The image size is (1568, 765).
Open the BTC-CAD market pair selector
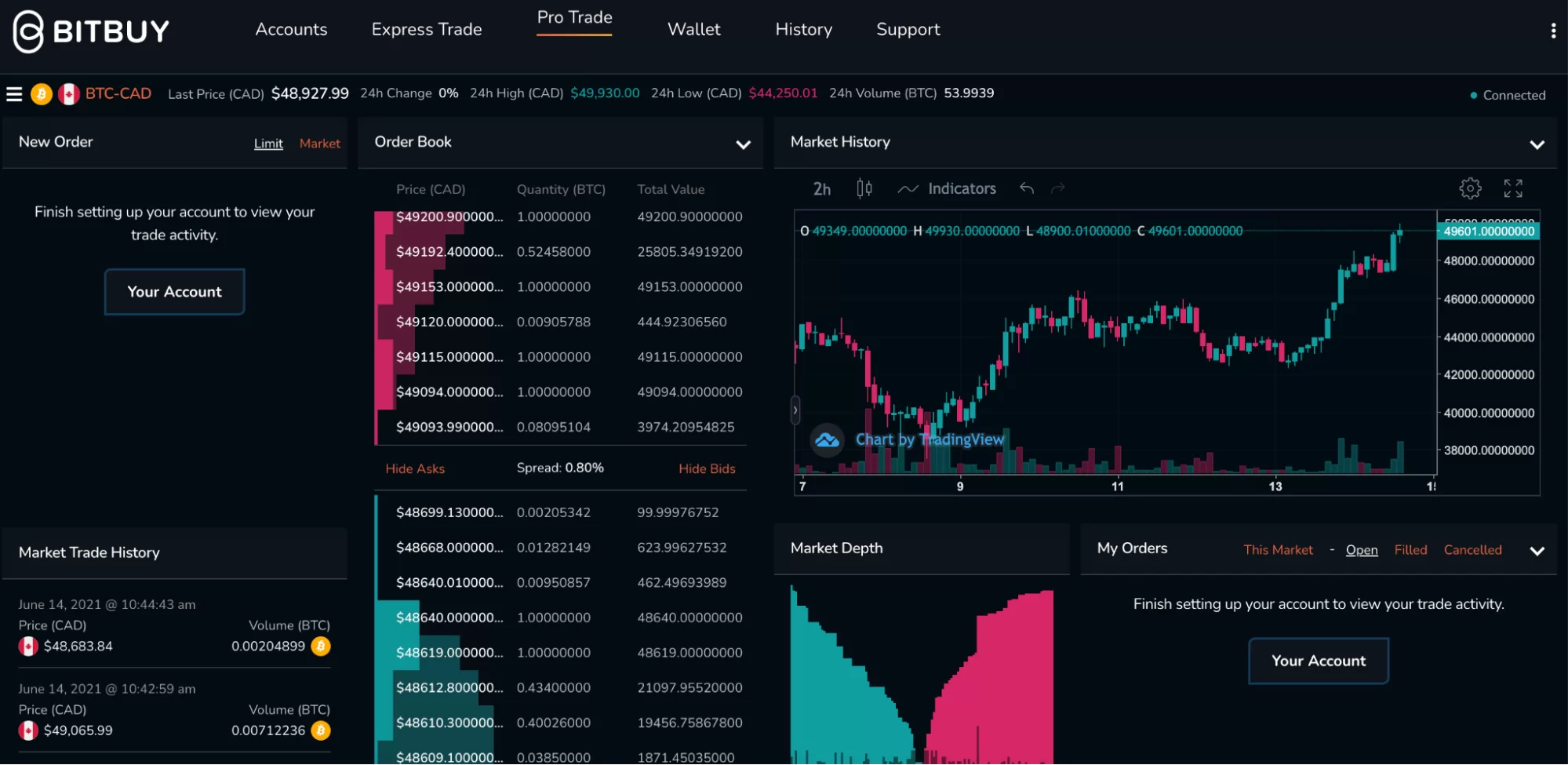click(118, 93)
